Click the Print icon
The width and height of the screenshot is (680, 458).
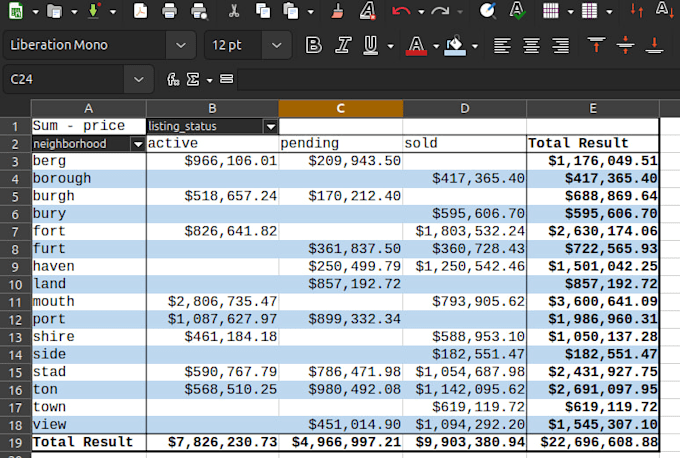[169, 11]
